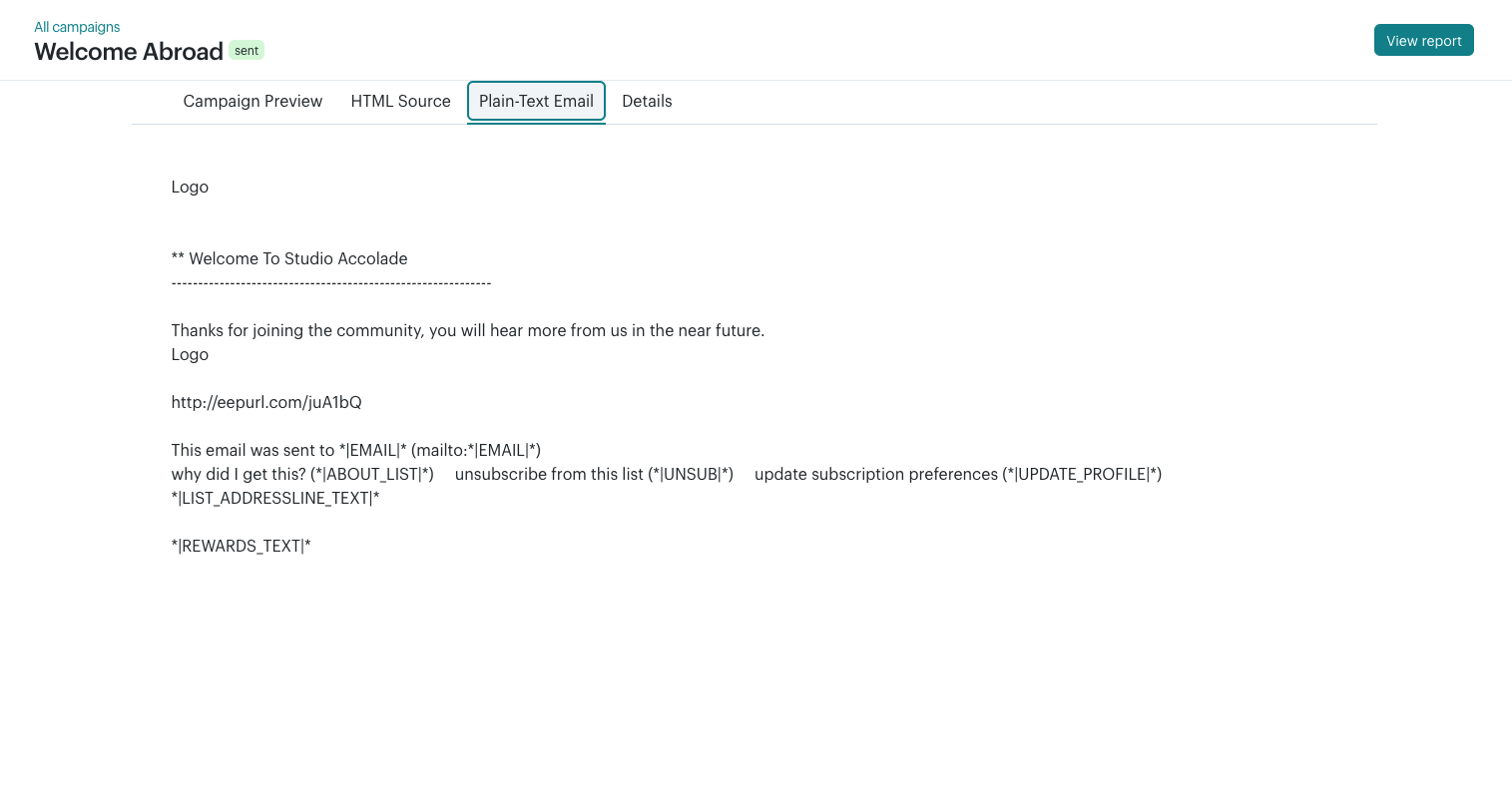Open the Details tab
Image resolution: width=1512 pixels, height=809 pixels.
(x=647, y=101)
